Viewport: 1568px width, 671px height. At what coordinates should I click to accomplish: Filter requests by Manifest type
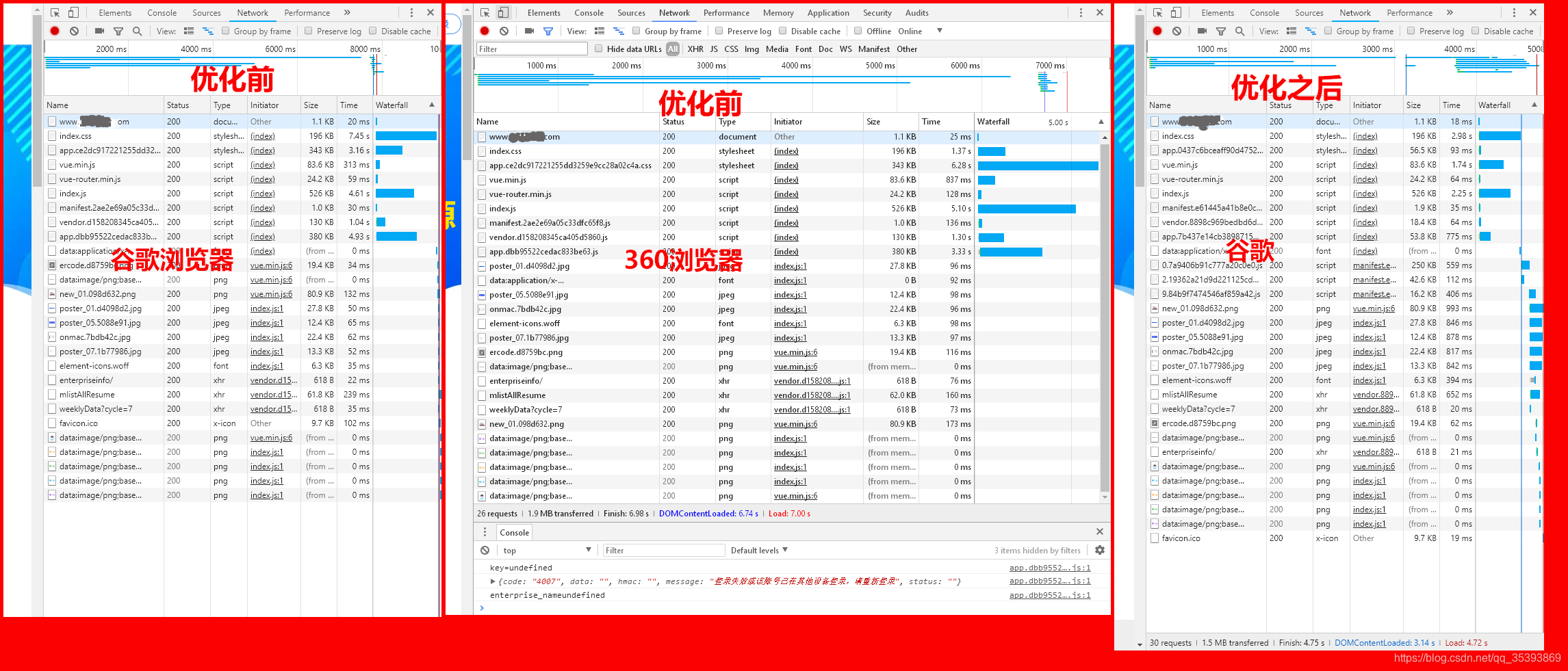tap(874, 49)
